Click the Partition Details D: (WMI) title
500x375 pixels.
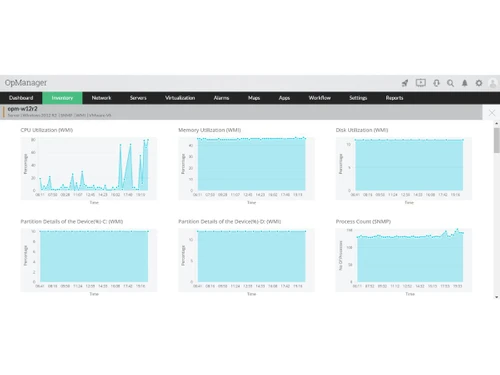pos(229,222)
